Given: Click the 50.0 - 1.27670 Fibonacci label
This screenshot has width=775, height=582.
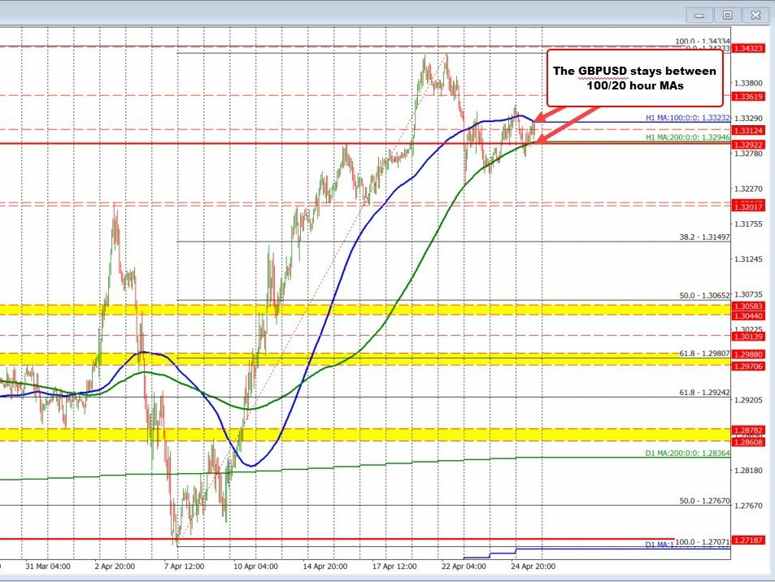Looking at the screenshot, I should click(705, 501).
